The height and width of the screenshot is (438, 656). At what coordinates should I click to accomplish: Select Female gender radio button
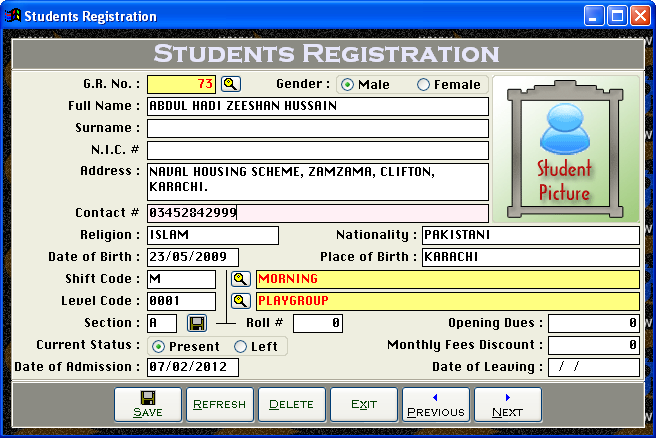click(423, 85)
